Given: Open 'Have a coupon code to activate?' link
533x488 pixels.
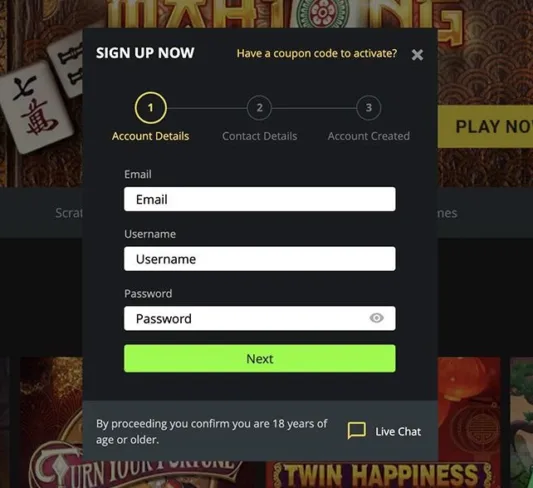Looking at the screenshot, I should 317,53.
